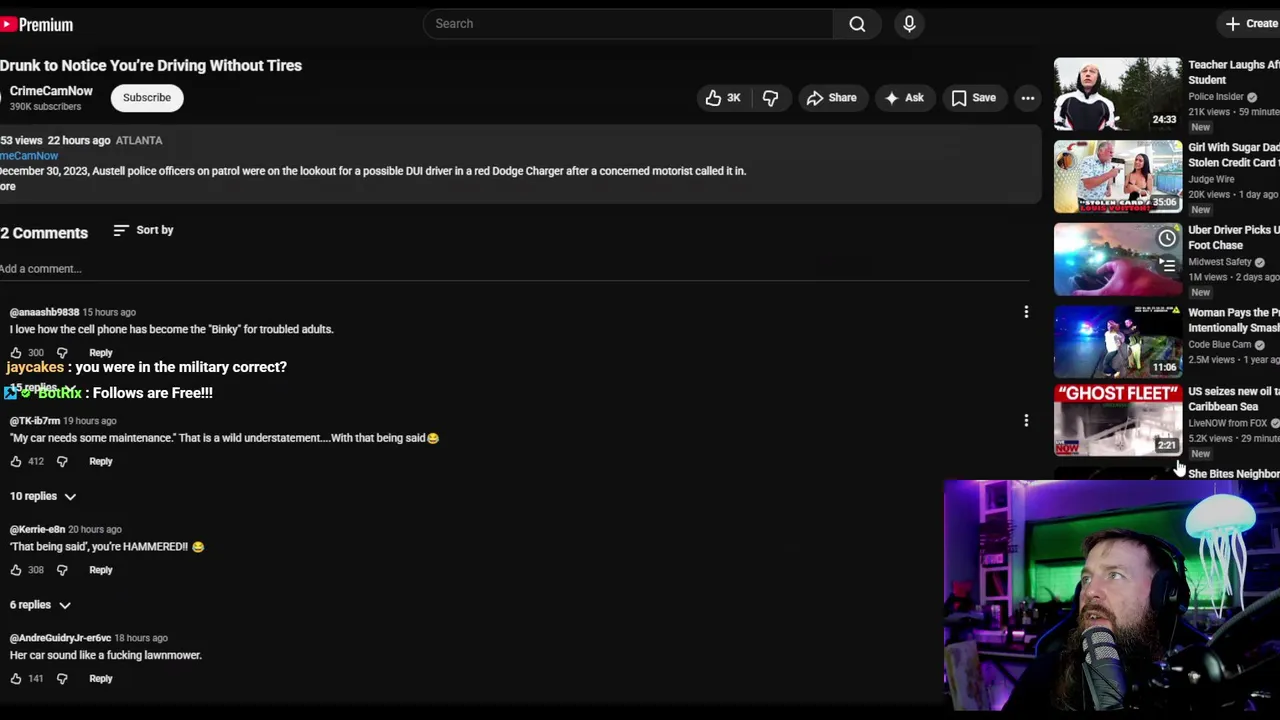The width and height of the screenshot is (1280, 720).
Task: Dislike the @Kerrie-e8n comment
Action: [x=62, y=570]
